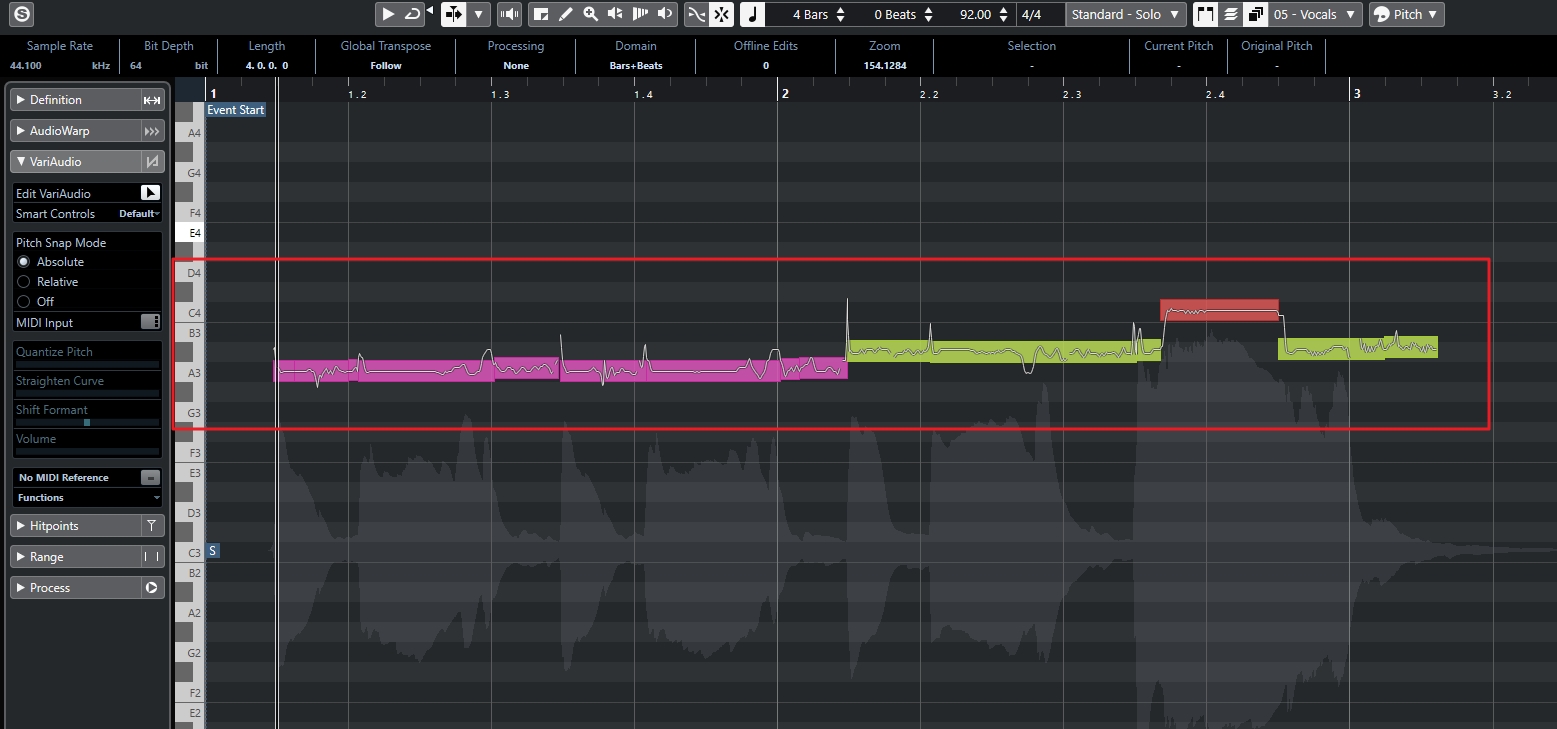Viewport: 1557px width, 729px height.
Task: Toggle the Solo Editor S button
Action: tap(22, 14)
